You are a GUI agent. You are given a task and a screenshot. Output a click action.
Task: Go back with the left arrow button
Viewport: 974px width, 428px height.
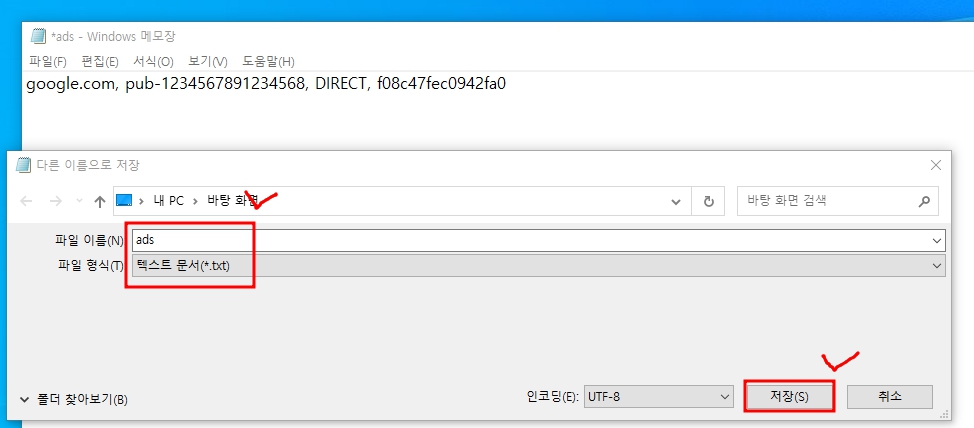pyautogui.click(x=26, y=201)
